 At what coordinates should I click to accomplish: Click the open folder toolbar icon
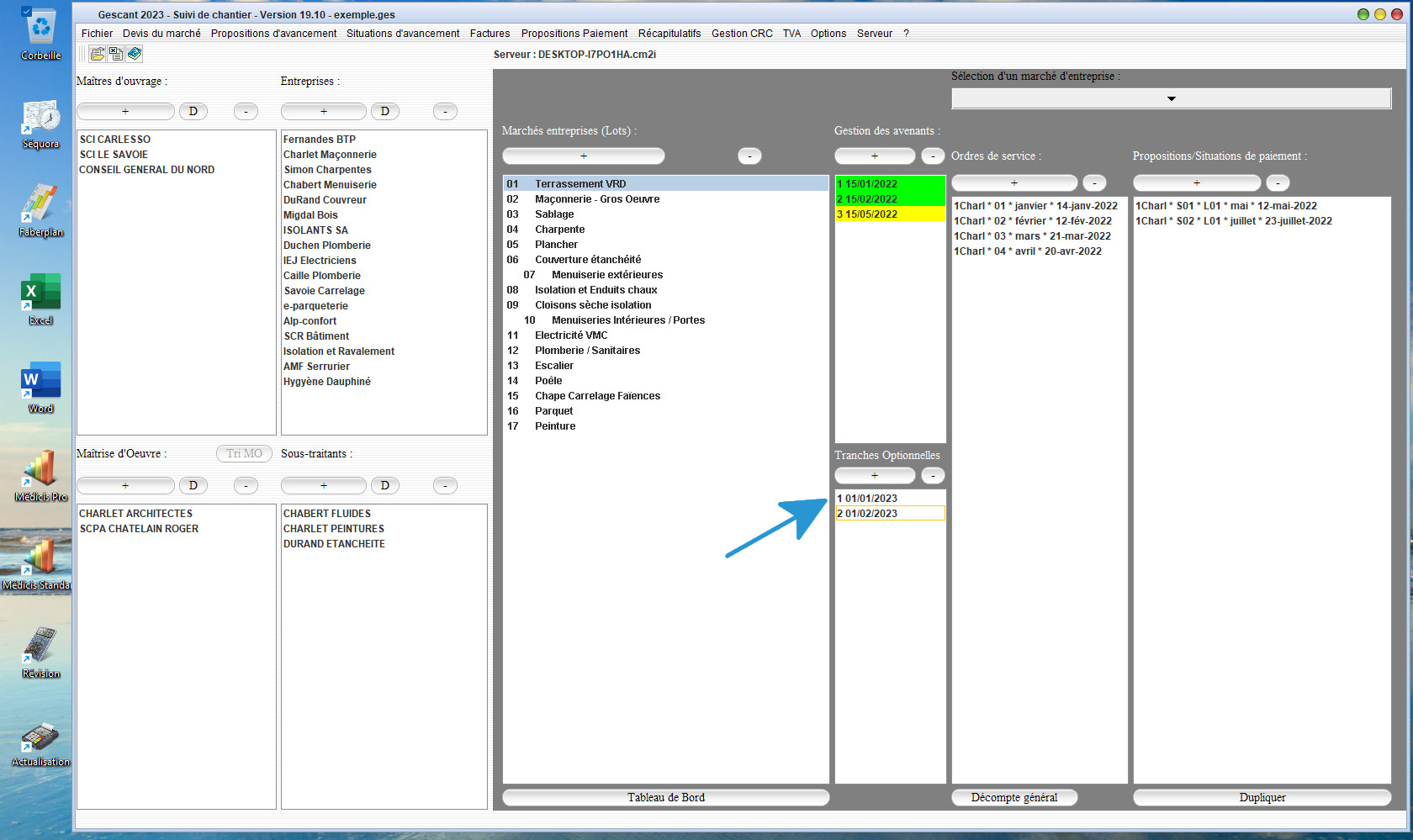[98, 54]
